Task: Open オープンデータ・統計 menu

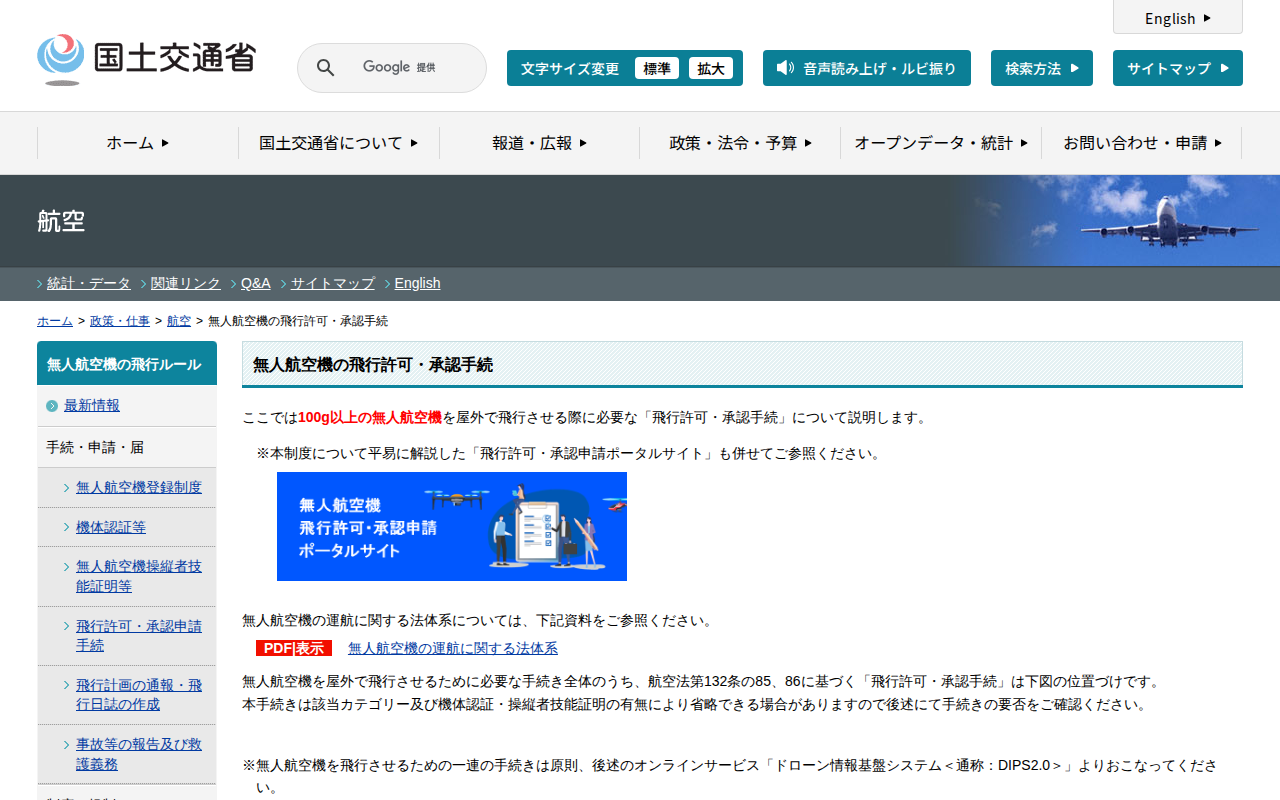Action: click(941, 143)
